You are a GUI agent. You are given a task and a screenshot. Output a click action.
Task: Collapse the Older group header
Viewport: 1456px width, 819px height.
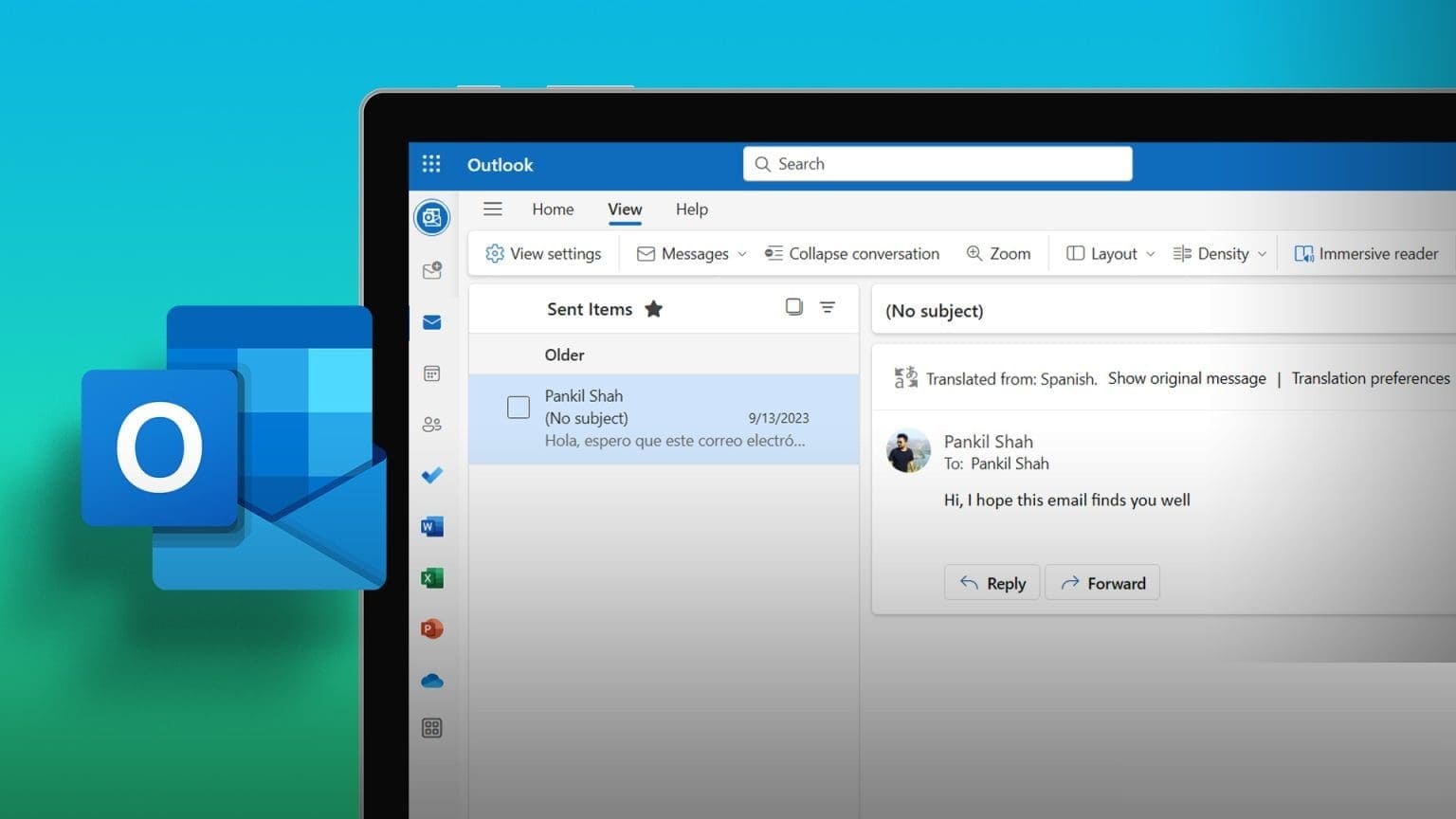(664, 355)
